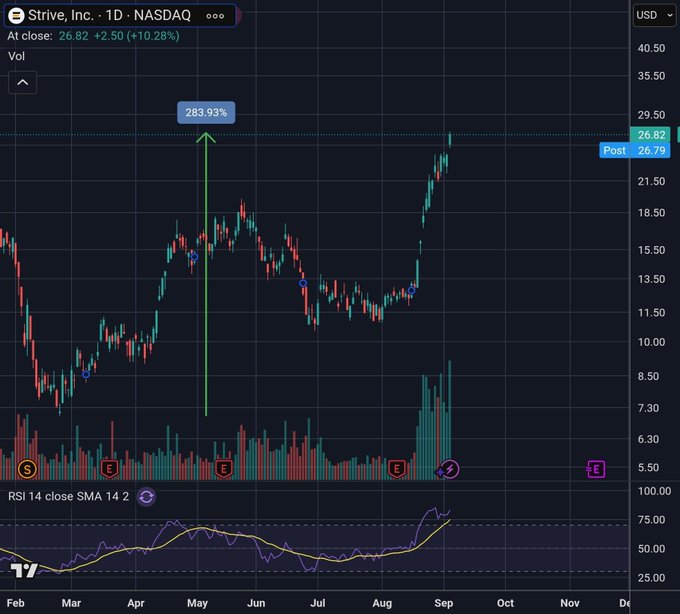Open the USD currency dropdown
Screen dimensions: 680x614
(654, 15)
